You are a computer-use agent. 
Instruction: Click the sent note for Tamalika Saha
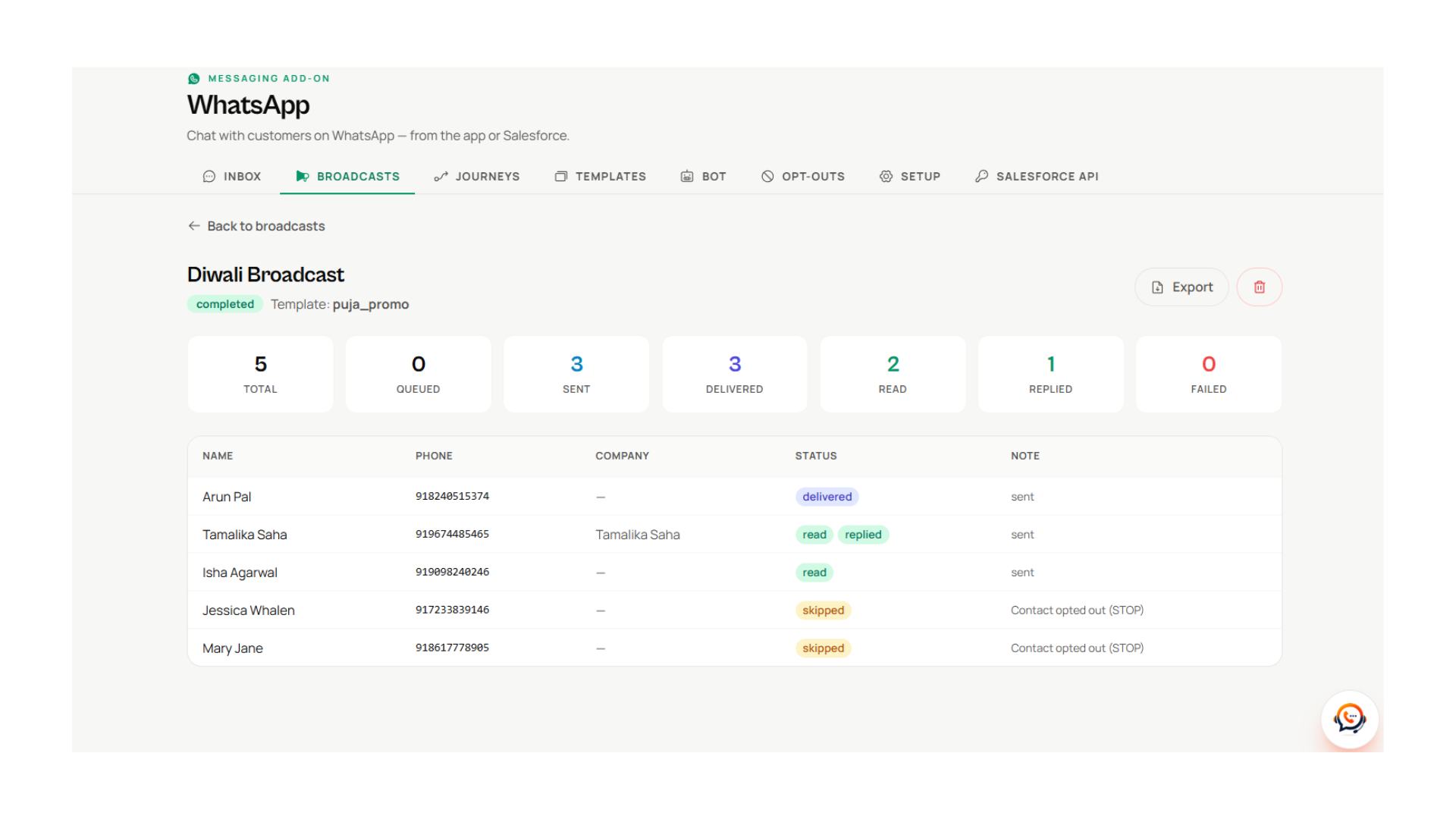coord(1022,535)
